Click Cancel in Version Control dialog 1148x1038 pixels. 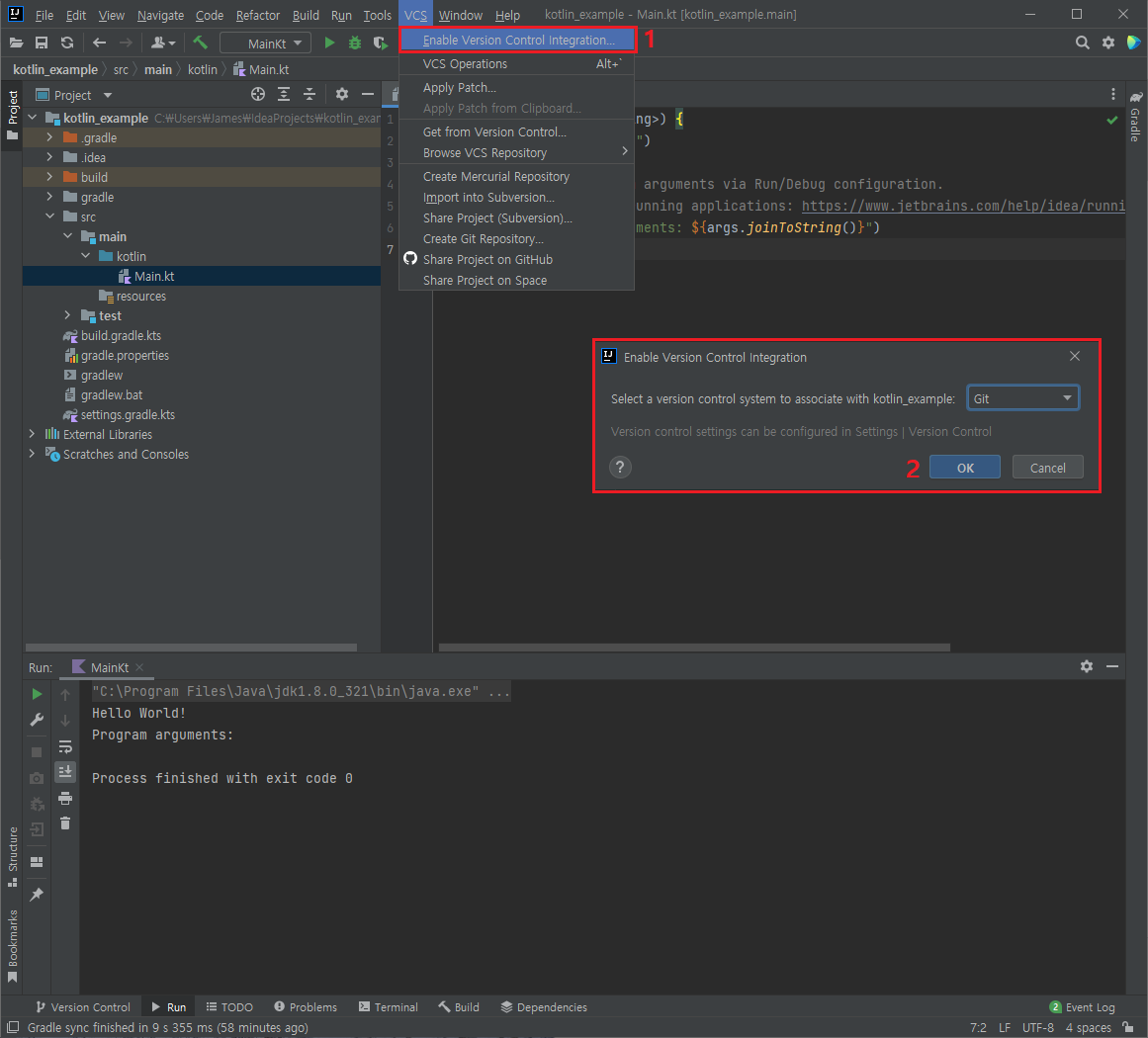tap(1048, 467)
